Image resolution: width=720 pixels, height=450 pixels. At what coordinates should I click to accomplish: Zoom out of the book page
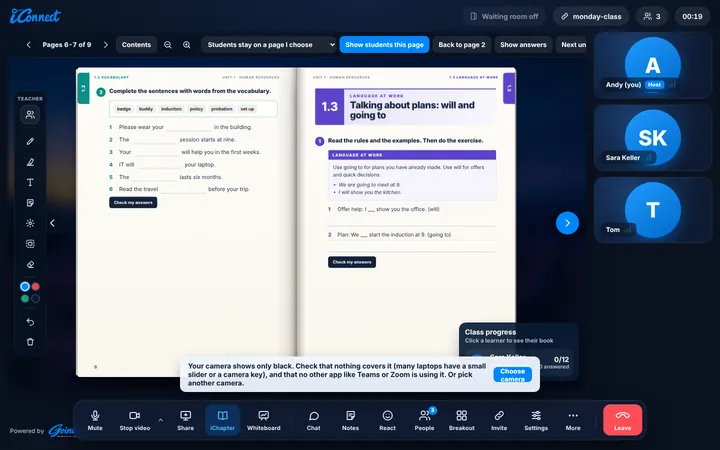point(168,45)
